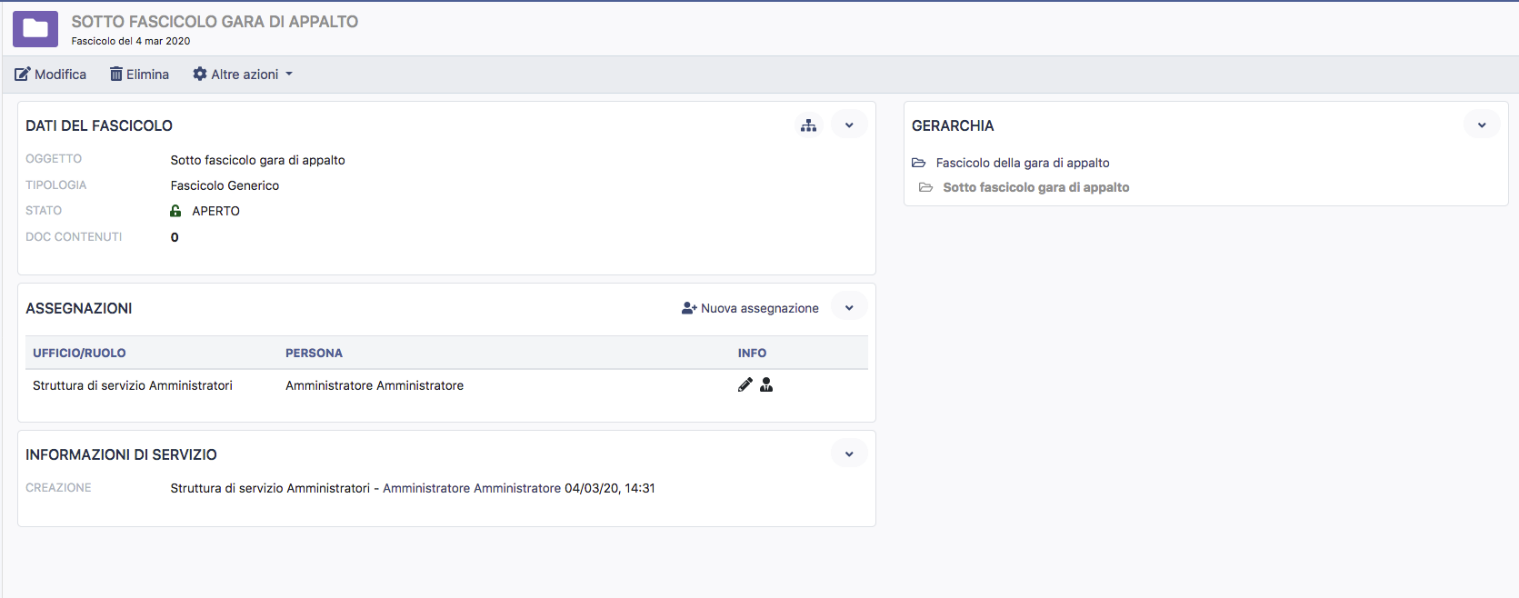The image size is (1519, 598).
Task: Click the open folder icon beside parent fascicolo
Action: [x=919, y=163]
